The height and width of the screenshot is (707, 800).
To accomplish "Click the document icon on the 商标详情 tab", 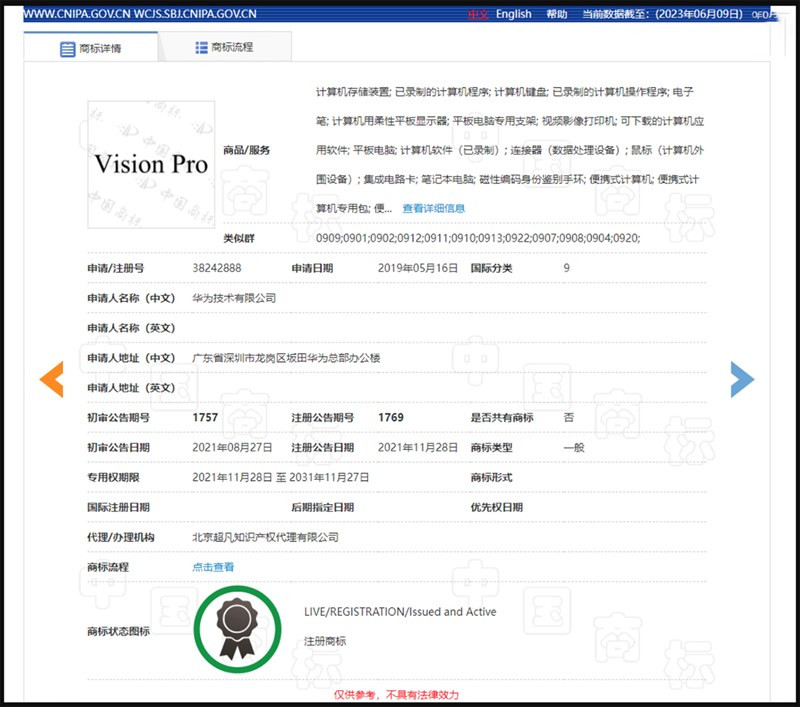I will click(x=66, y=45).
